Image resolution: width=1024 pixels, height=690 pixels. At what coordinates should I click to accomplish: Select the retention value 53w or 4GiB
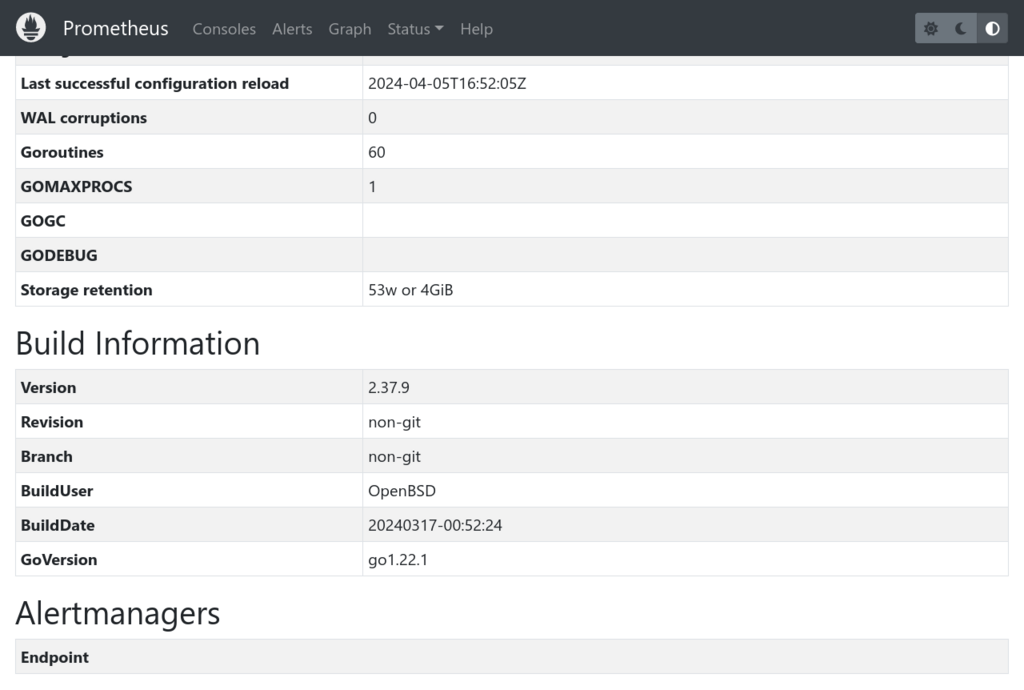coord(410,290)
